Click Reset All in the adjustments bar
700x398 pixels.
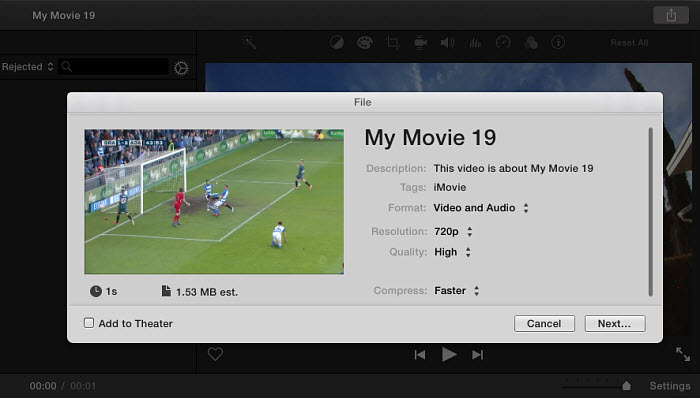(x=629, y=43)
